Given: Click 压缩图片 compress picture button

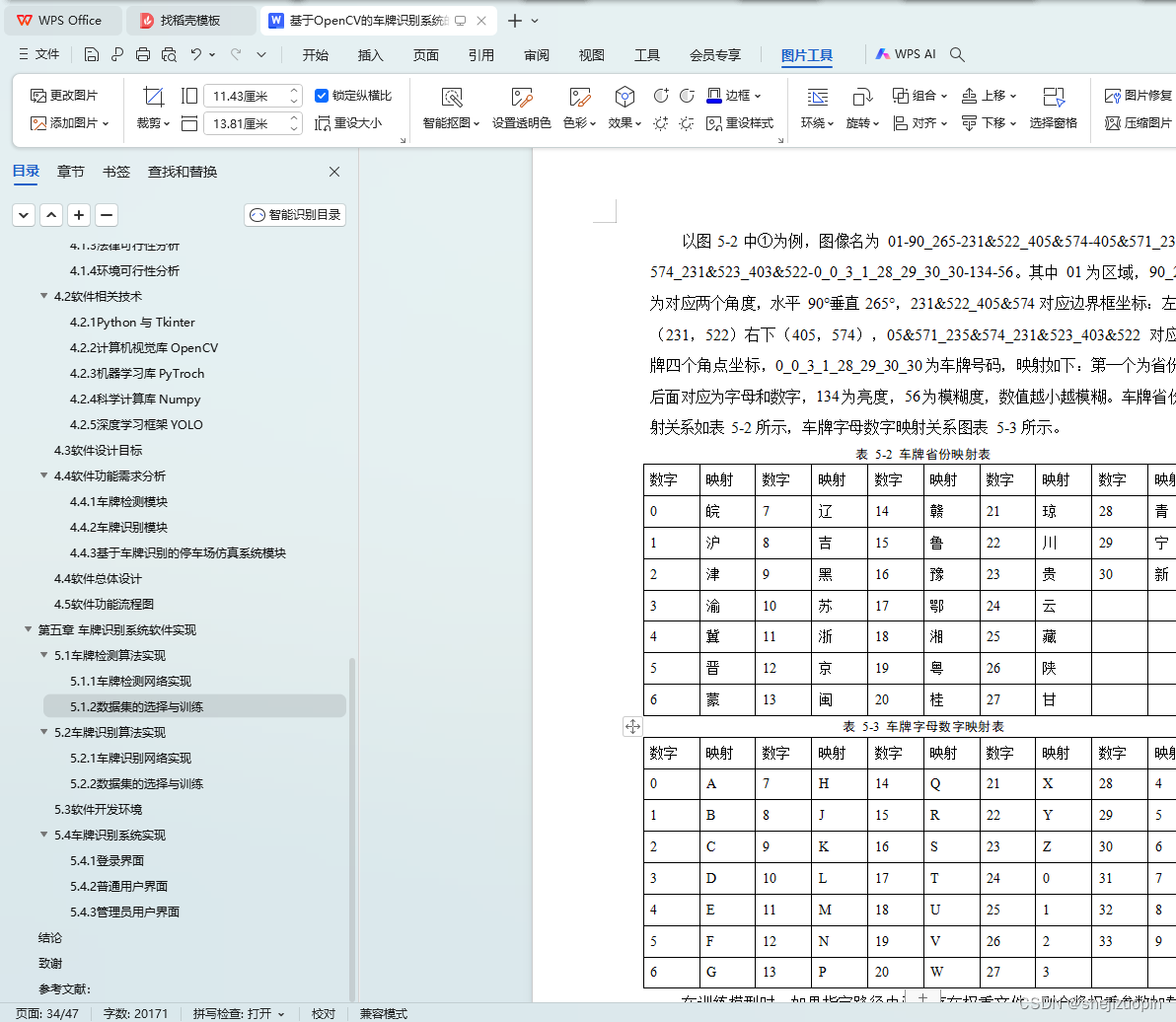Looking at the screenshot, I should tap(1138, 123).
